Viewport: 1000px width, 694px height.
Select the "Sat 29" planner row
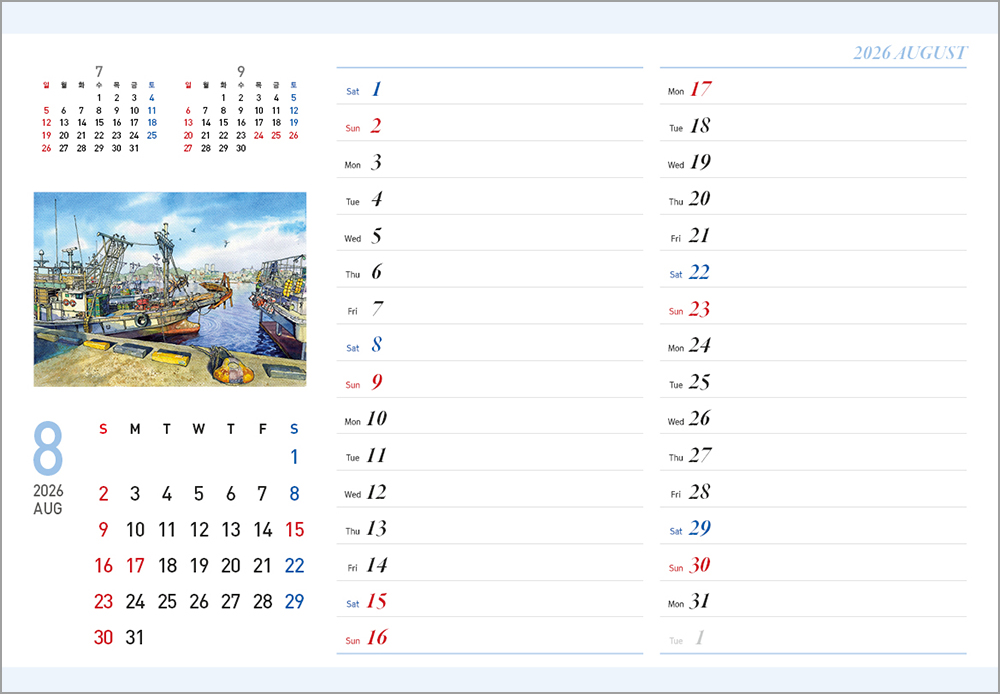pos(813,526)
